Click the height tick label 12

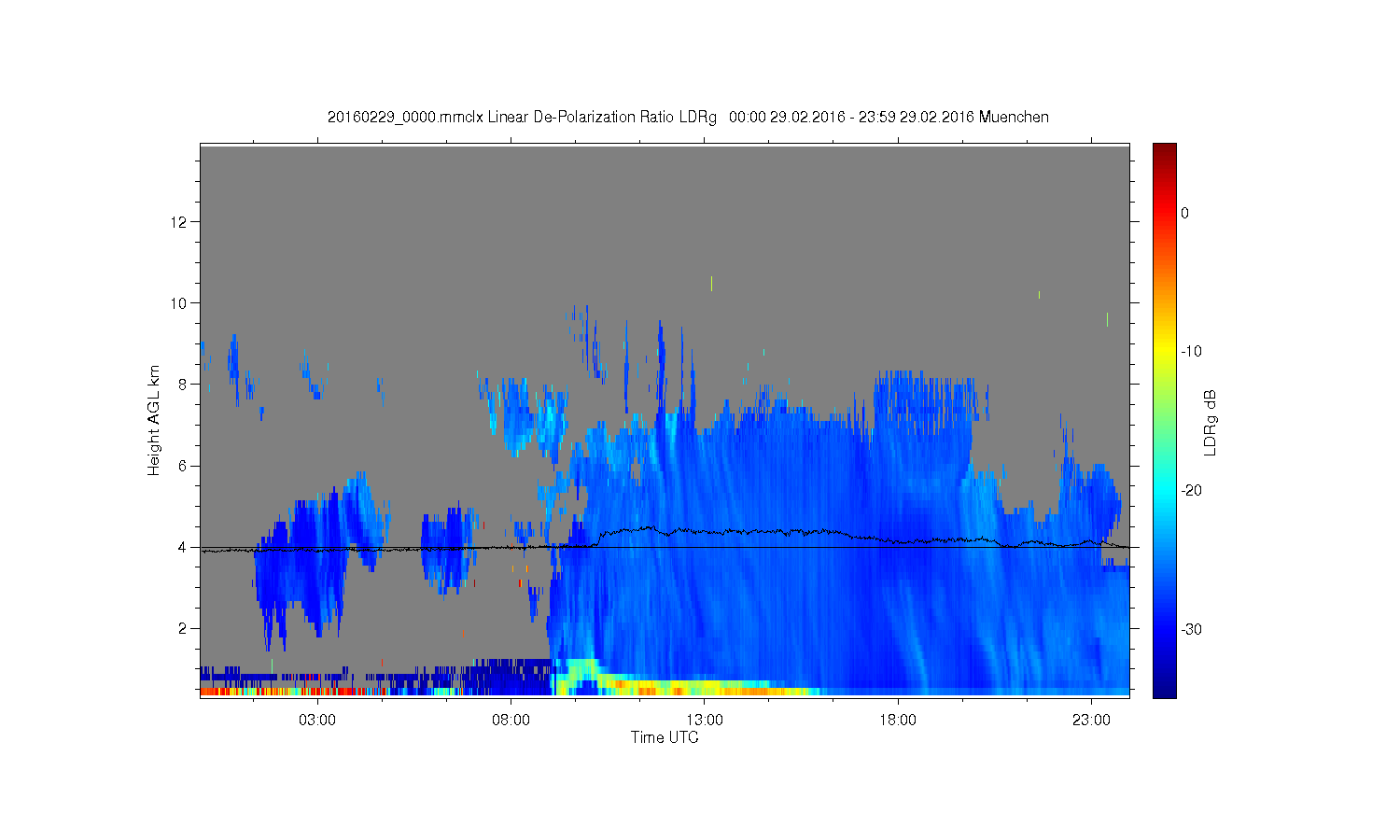180,222
